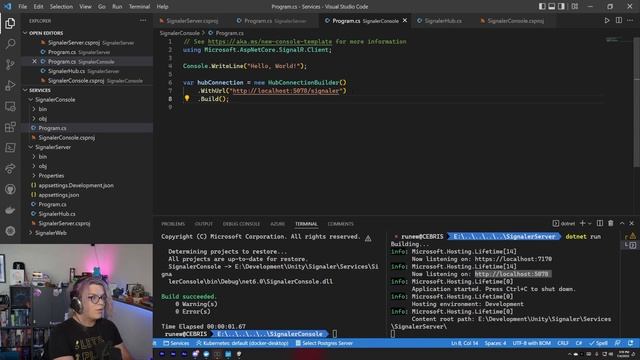Open the GitHub view in activity bar
The height and width of the screenshot is (360, 640).
click(10, 189)
